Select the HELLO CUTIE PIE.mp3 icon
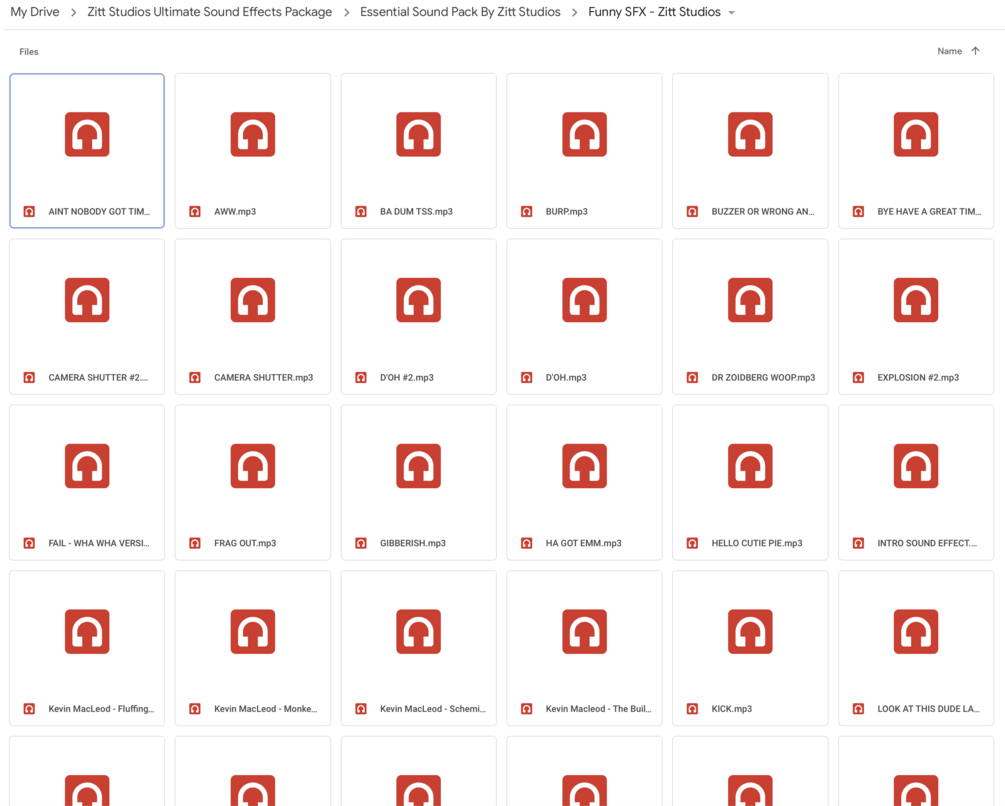 coord(750,466)
